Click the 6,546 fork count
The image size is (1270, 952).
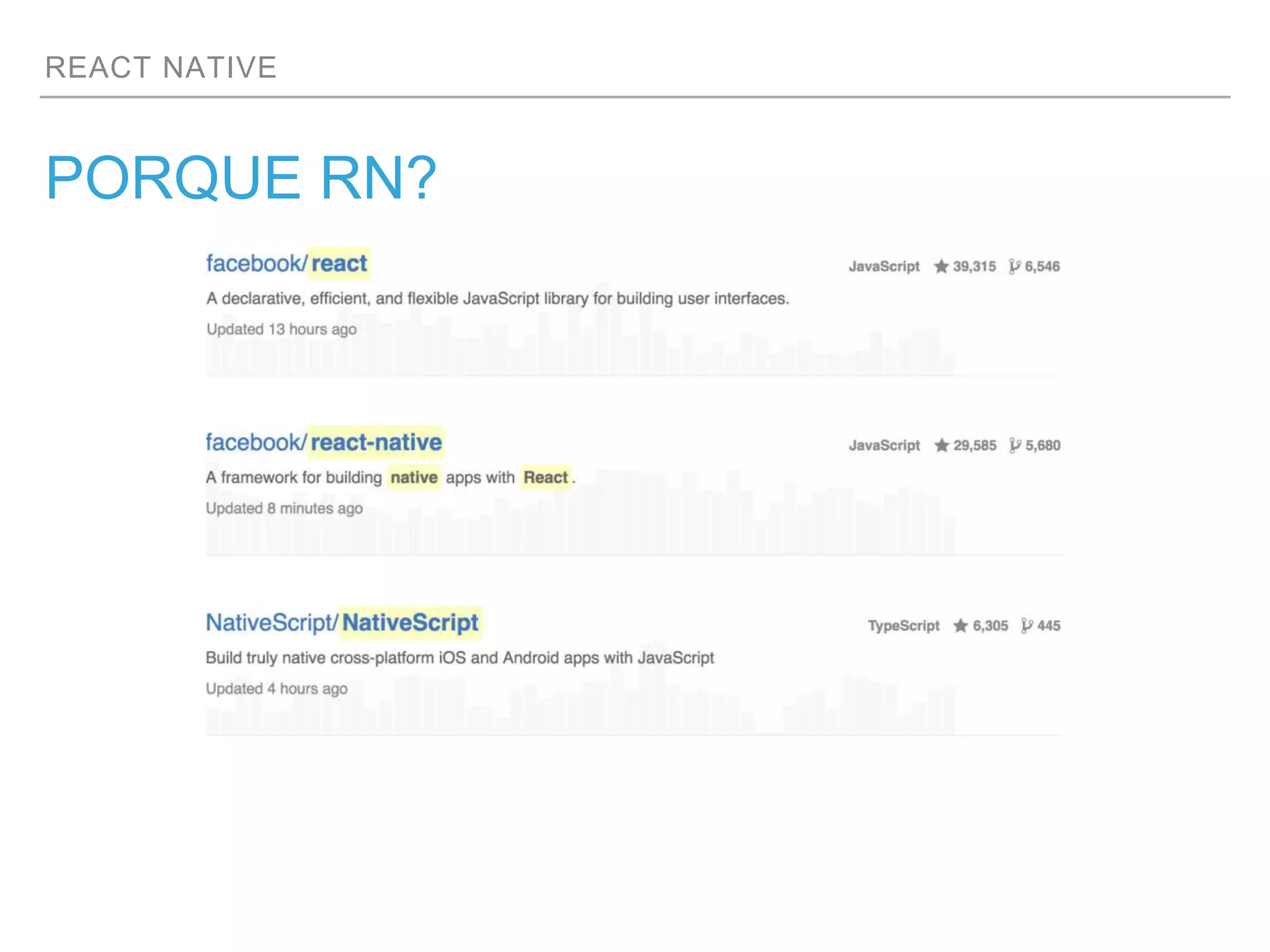pos(1042,267)
